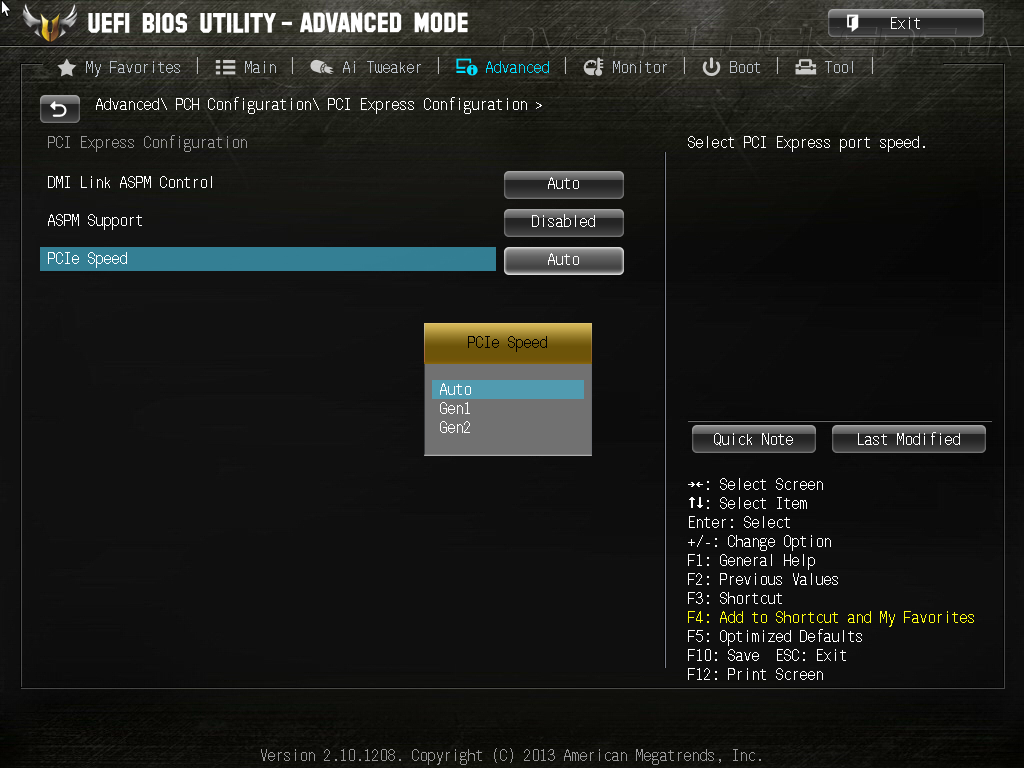Click the back arrow return icon

pyautogui.click(x=59, y=109)
